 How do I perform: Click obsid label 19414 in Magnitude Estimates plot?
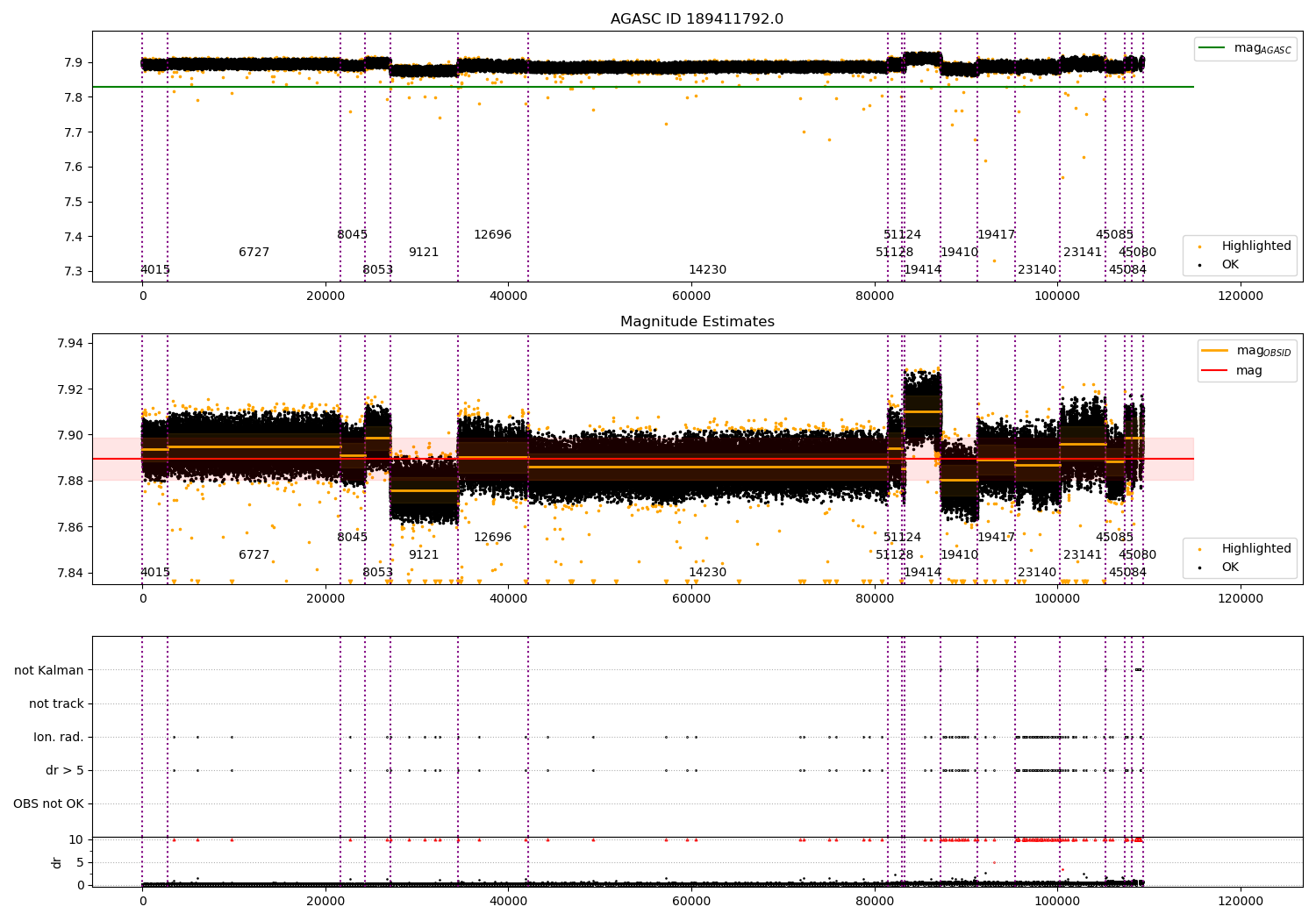tap(922, 573)
